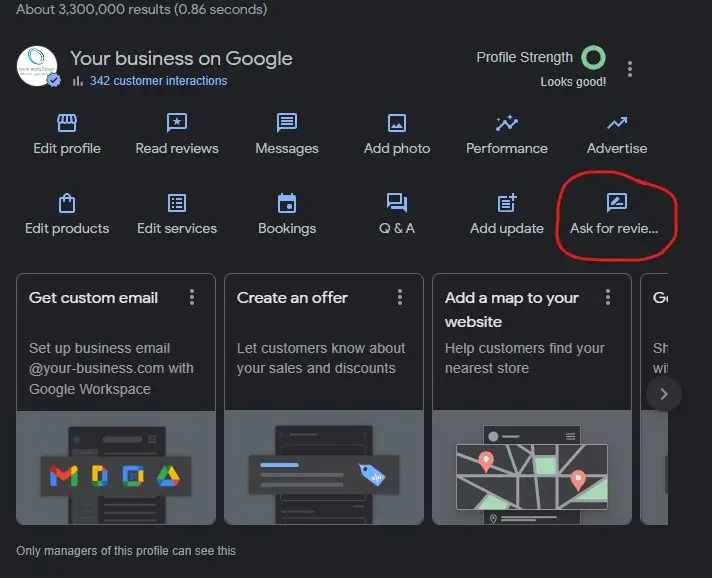Viewport: 712px width, 578px height.
Task: Open the business profile three-dot menu
Action: 629,69
